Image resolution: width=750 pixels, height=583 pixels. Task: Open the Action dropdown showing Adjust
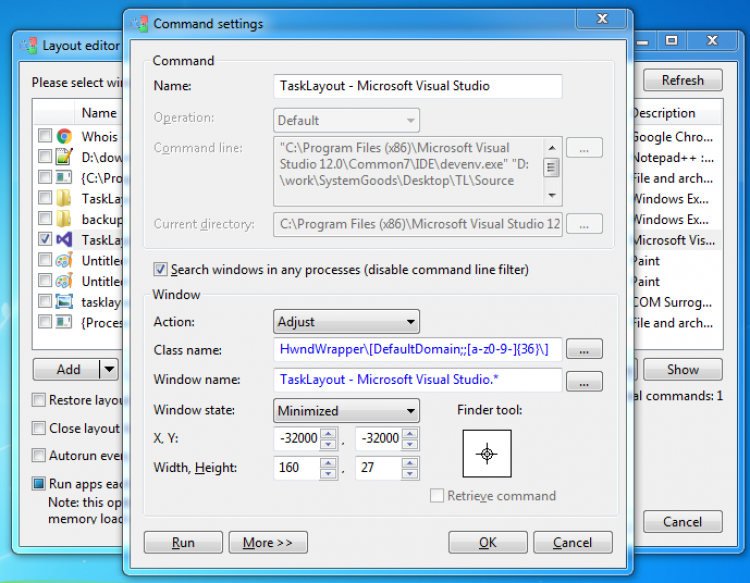coord(346,321)
